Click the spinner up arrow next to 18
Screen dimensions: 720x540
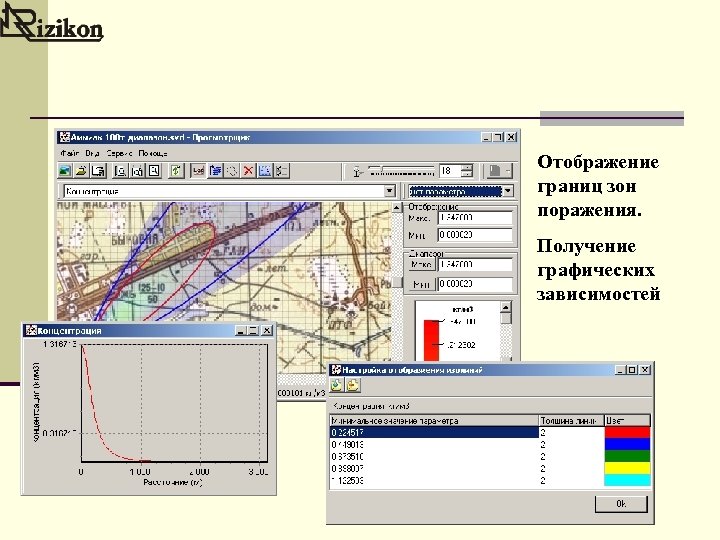tap(467, 168)
